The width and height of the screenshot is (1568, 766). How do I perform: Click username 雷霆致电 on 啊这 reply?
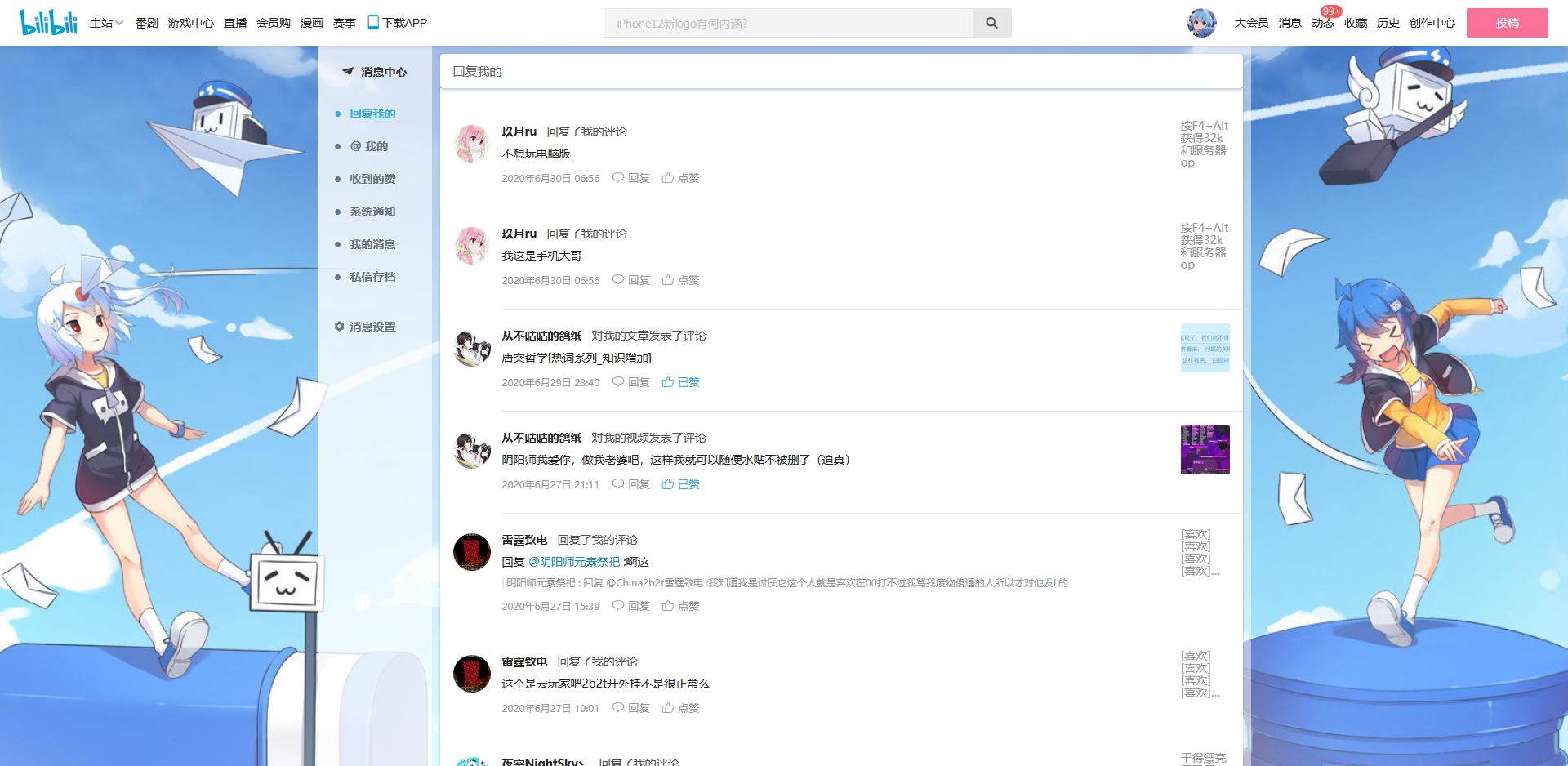(x=524, y=540)
